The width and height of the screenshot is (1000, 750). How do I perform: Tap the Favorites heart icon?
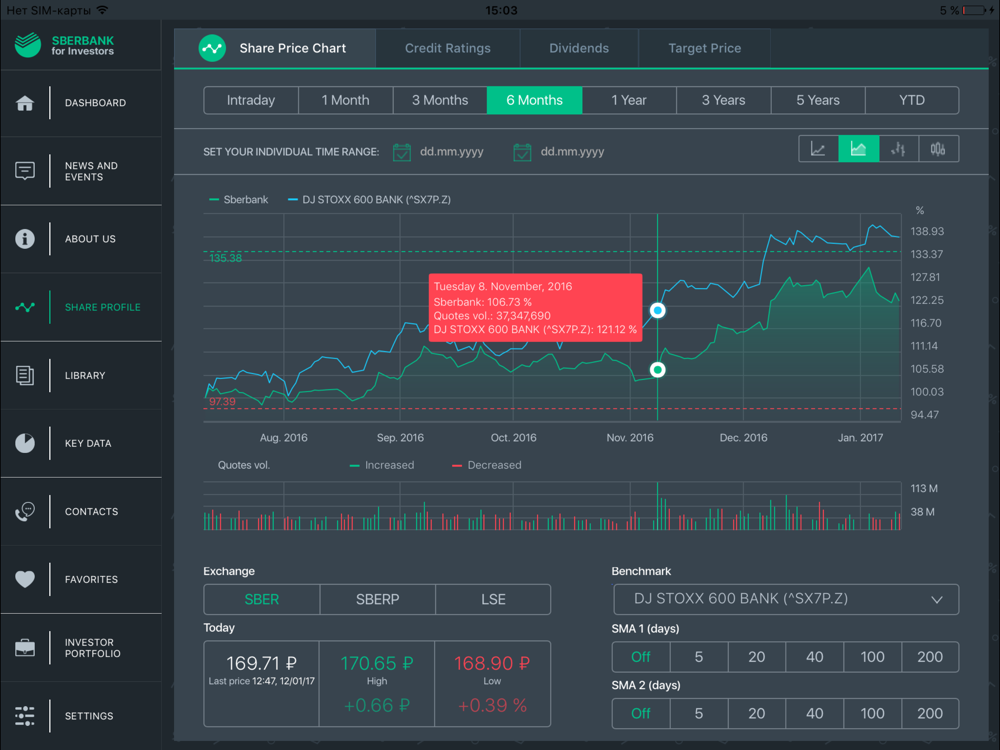(25, 579)
